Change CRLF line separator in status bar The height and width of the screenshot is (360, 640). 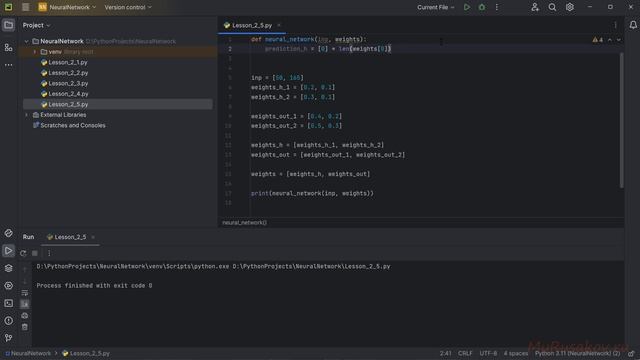click(465, 353)
